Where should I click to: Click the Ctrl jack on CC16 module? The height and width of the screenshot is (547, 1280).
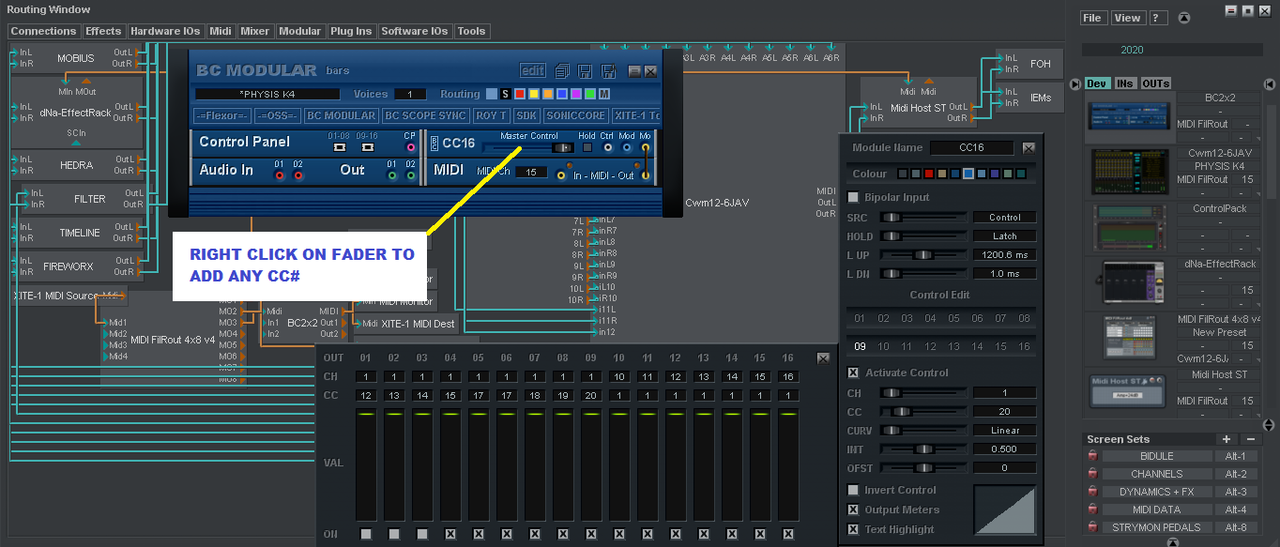607,148
